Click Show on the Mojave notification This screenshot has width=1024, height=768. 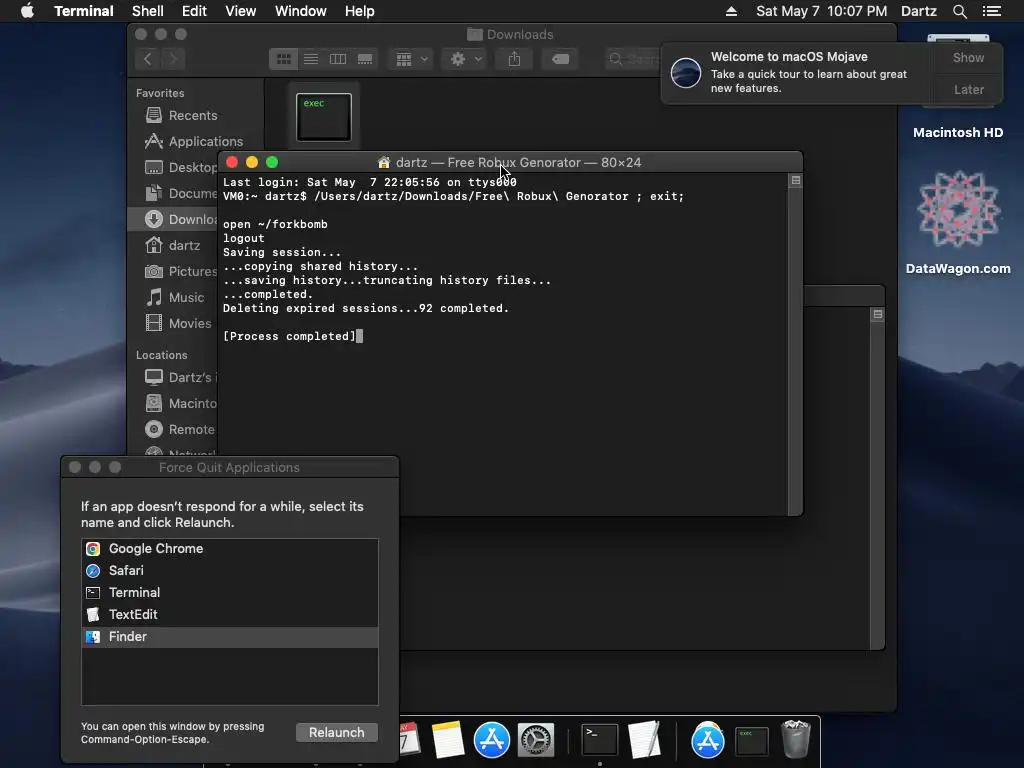coord(968,57)
